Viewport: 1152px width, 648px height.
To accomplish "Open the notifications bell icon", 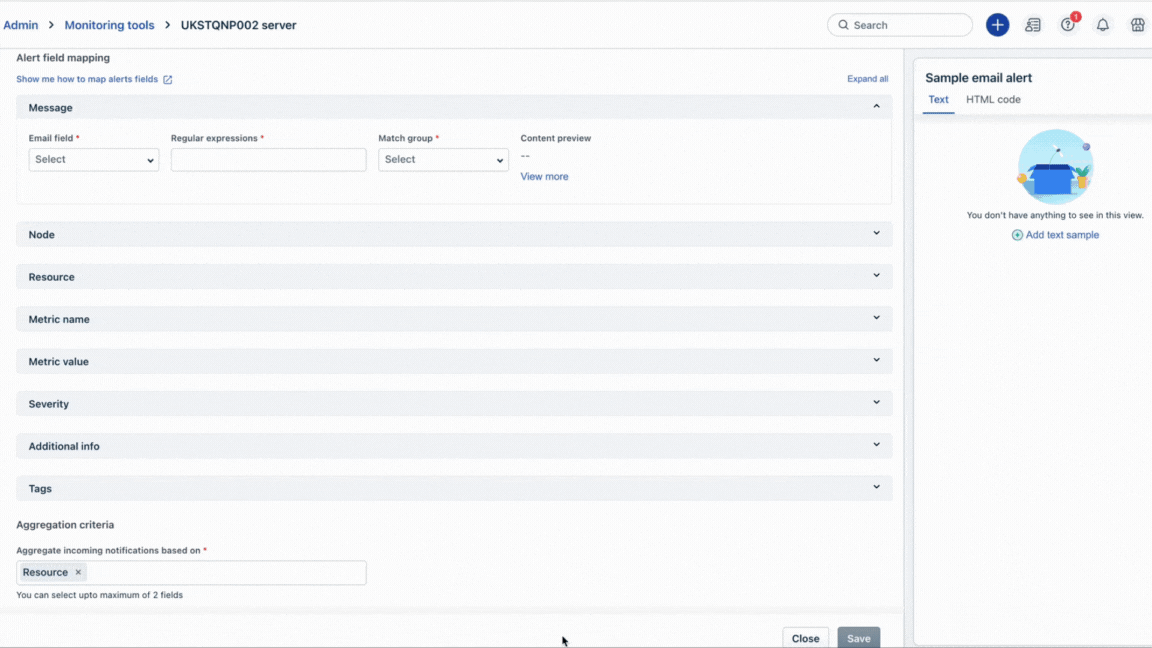I will point(1103,25).
